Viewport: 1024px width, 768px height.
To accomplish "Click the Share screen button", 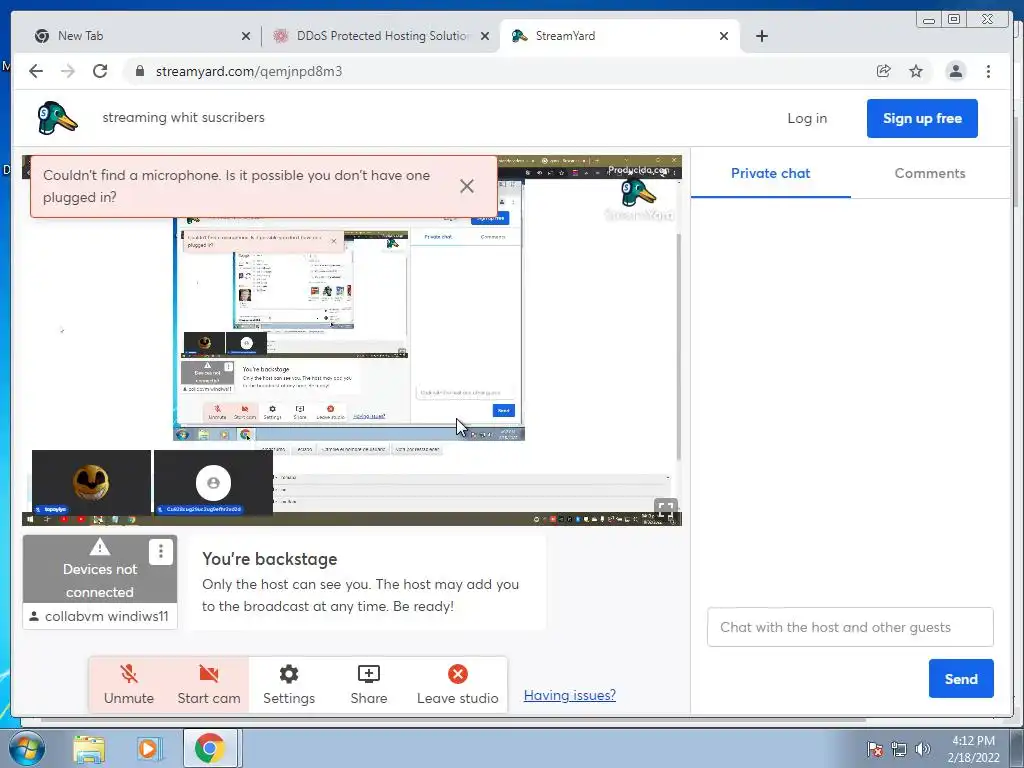I will [368, 684].
